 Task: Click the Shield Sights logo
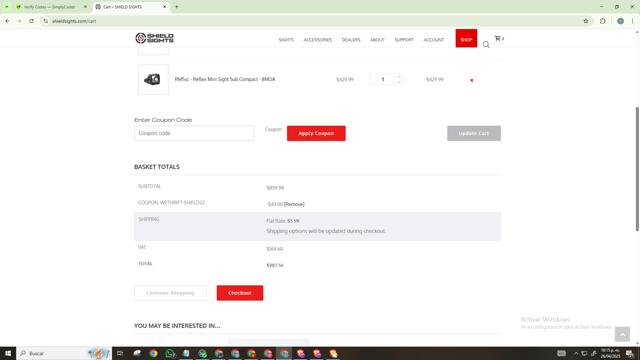(154, 38)
